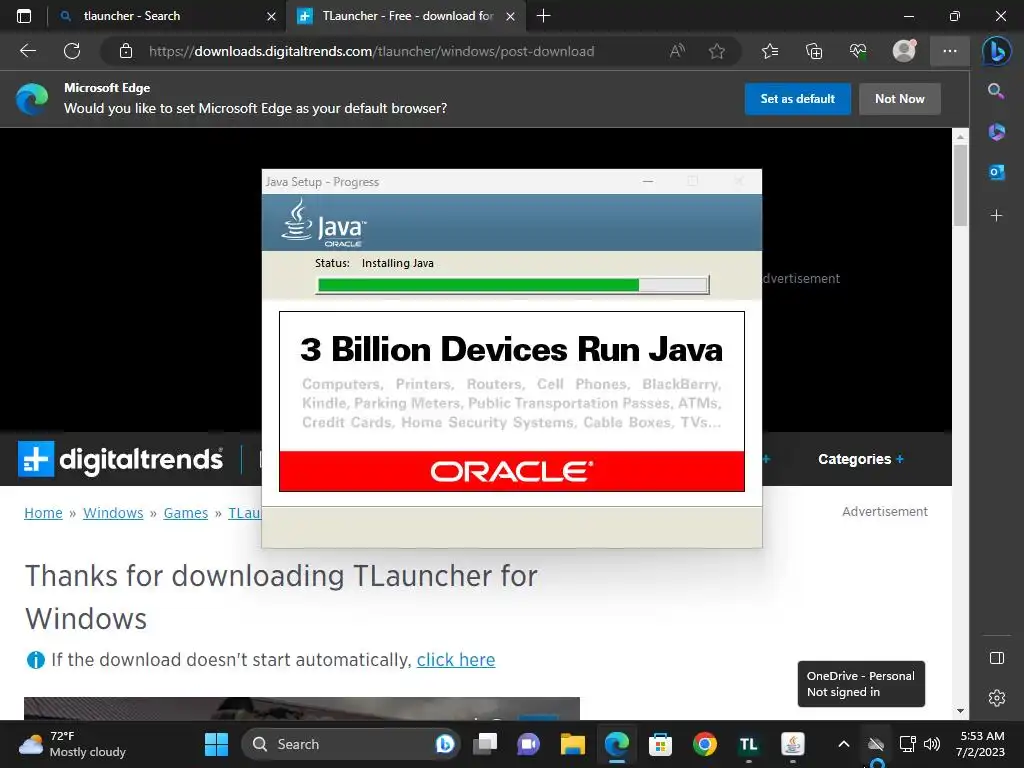Image resolution: width=1024 pixels, height=768 pixels.
Task: Select the TLauncher - Free download tab
Action: [x=408, y=16]
